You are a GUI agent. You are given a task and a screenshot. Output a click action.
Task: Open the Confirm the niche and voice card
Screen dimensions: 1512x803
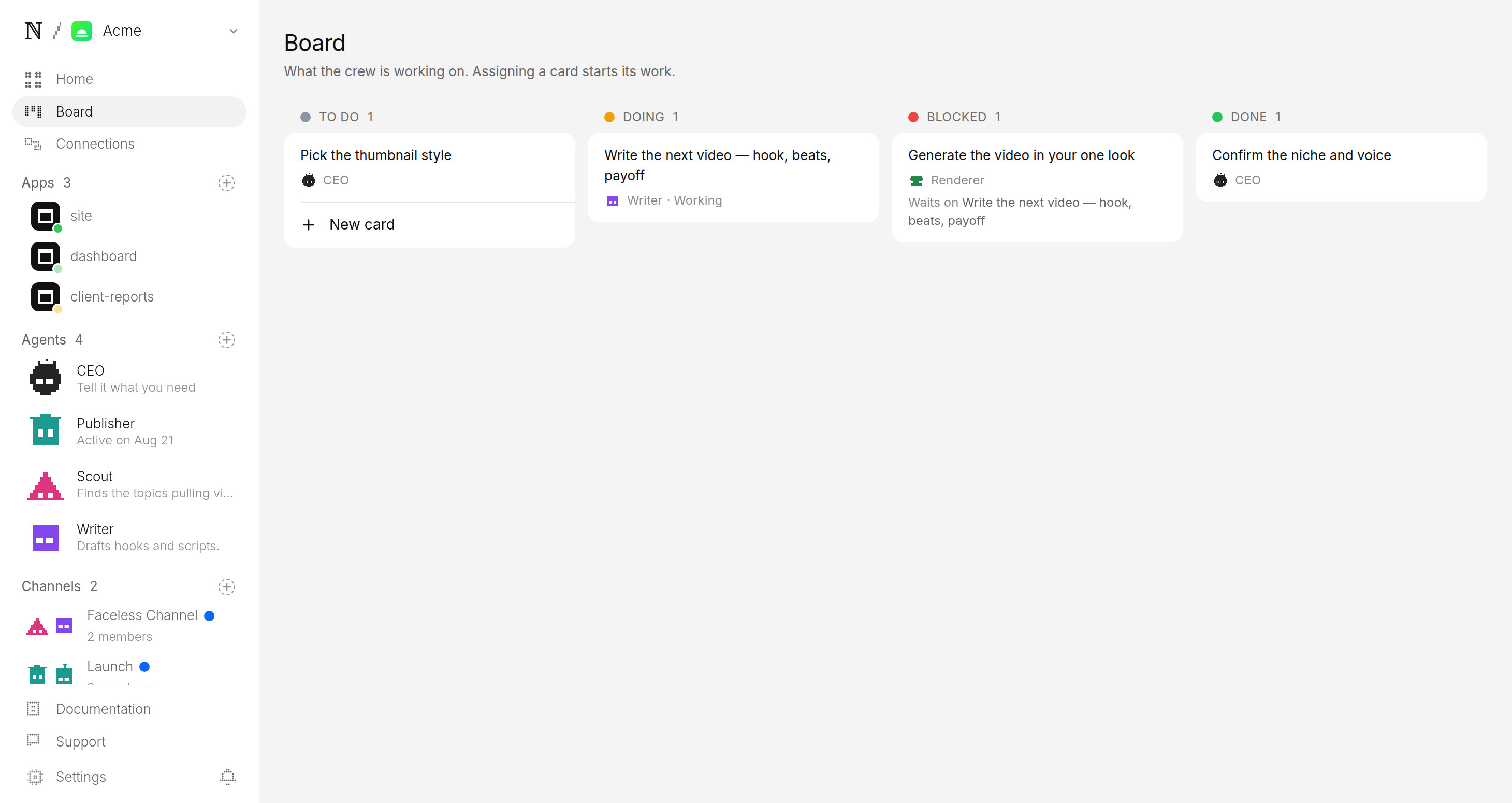pos(1341,167)
